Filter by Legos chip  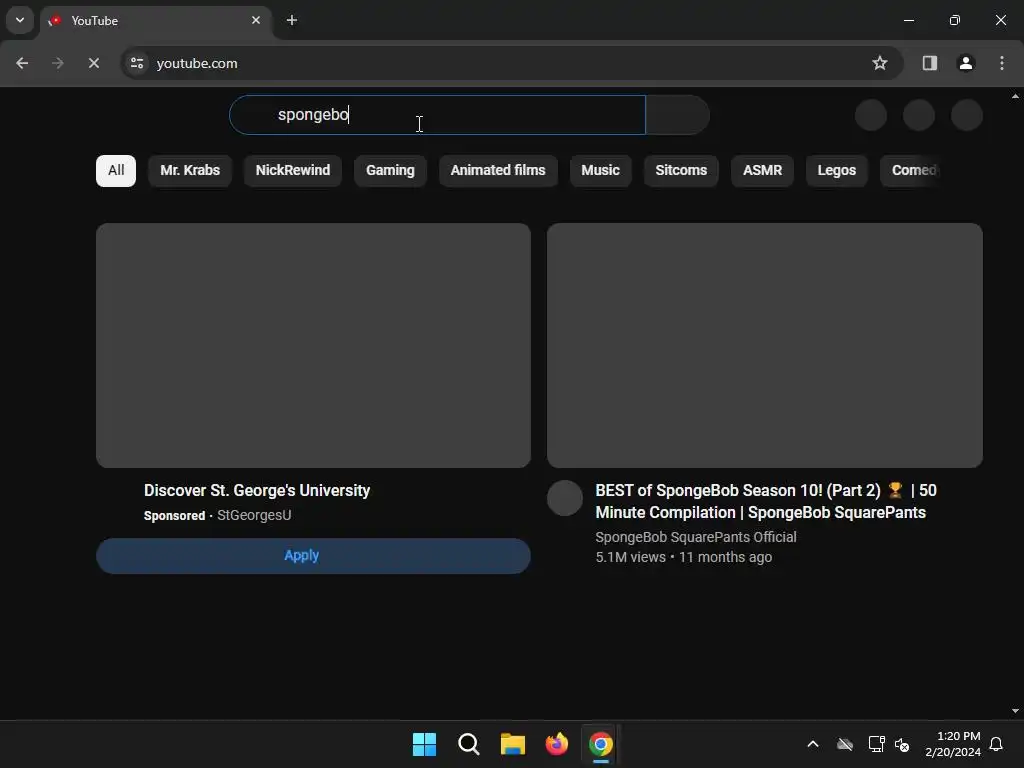click(x=837, y=170)
